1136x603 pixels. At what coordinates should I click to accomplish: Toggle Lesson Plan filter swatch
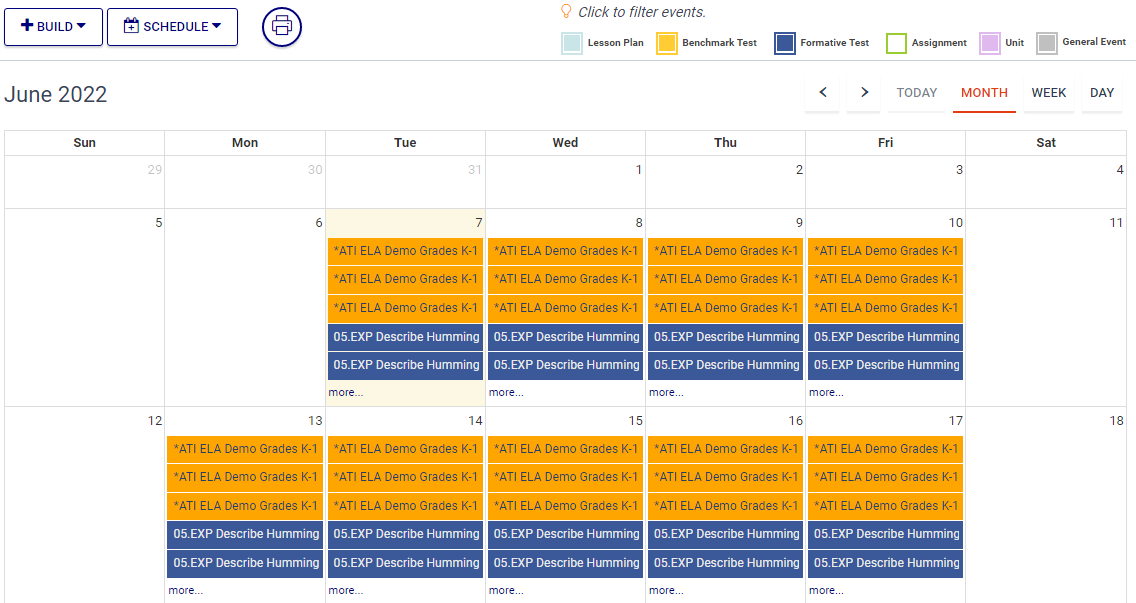(572, 43)
